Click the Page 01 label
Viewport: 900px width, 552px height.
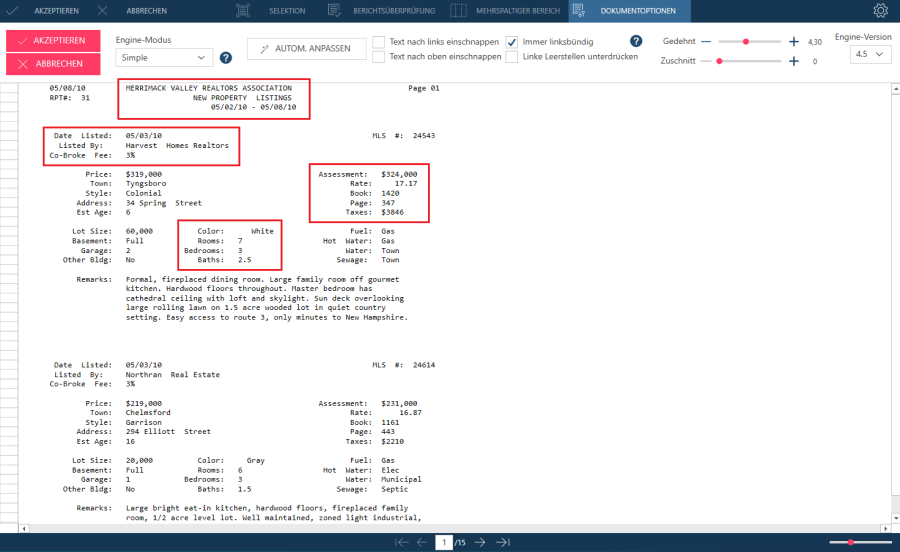pos(424,88)
